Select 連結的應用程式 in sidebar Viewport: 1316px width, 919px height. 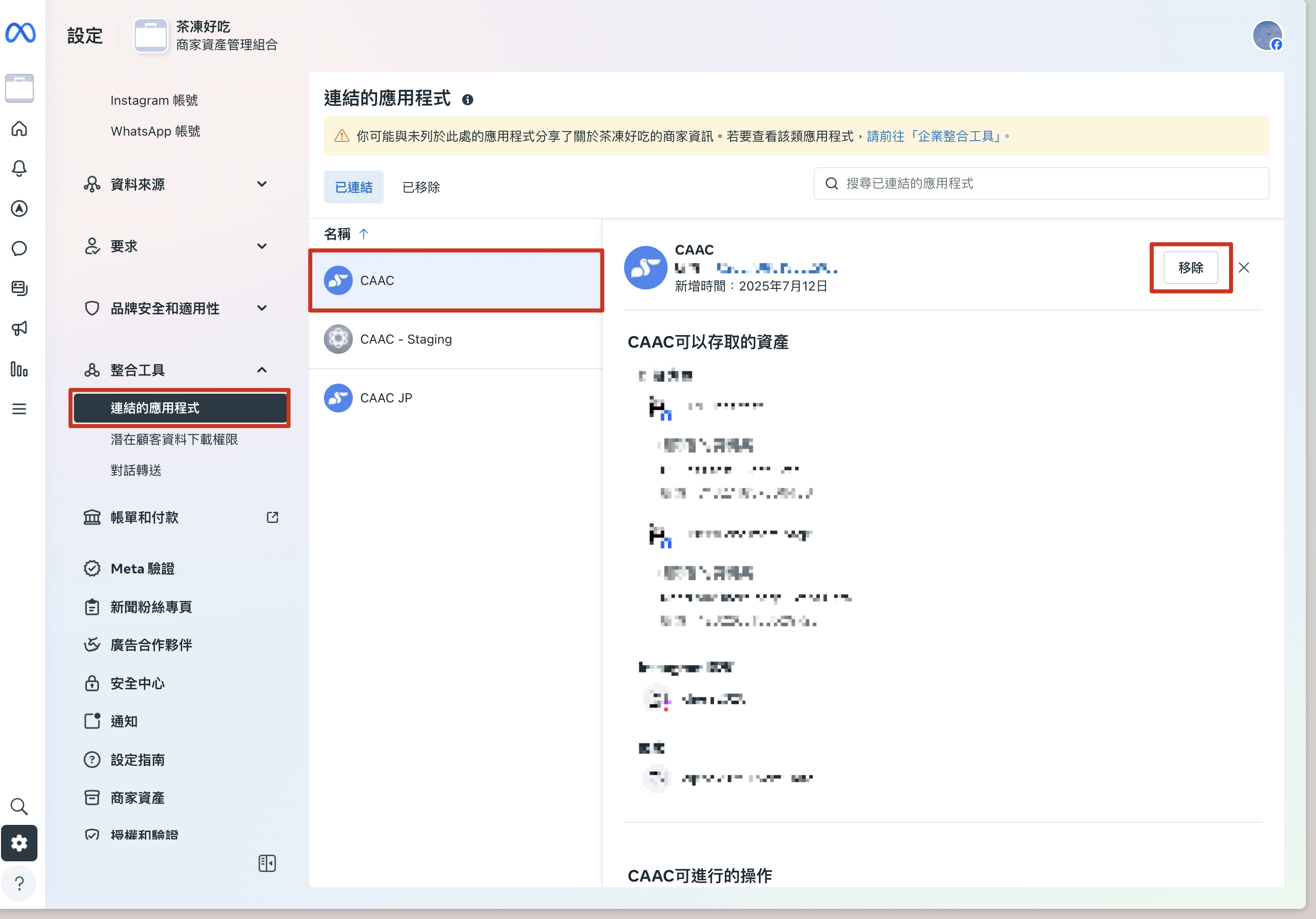(180, 408)
